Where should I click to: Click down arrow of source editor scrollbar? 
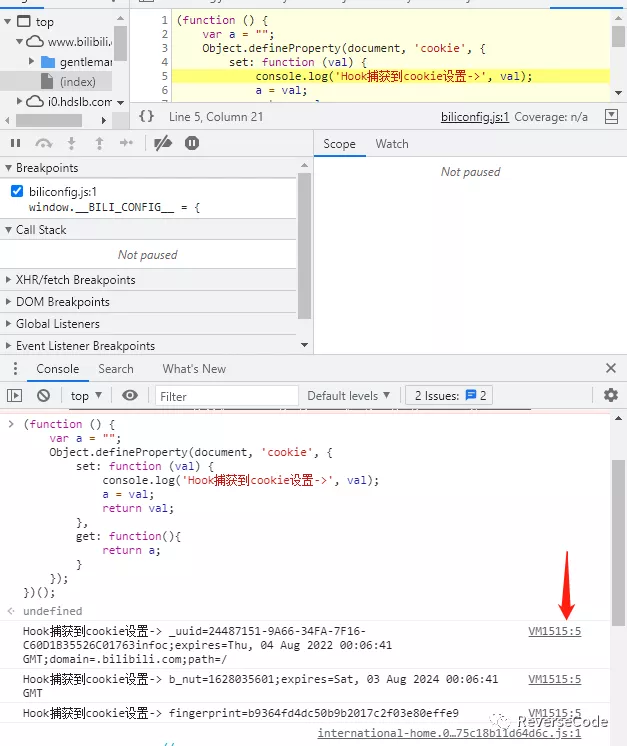[618, 93]
